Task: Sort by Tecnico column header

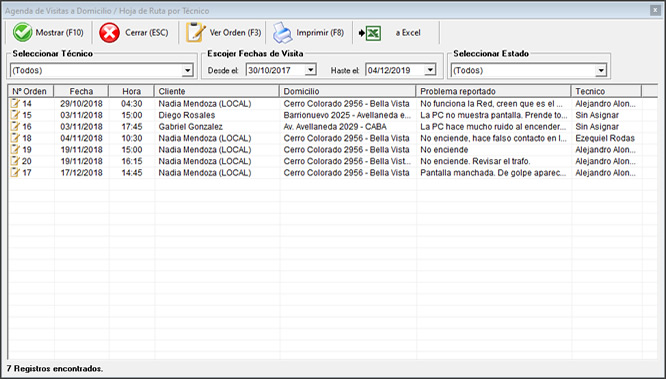Action: pos(607,91)
